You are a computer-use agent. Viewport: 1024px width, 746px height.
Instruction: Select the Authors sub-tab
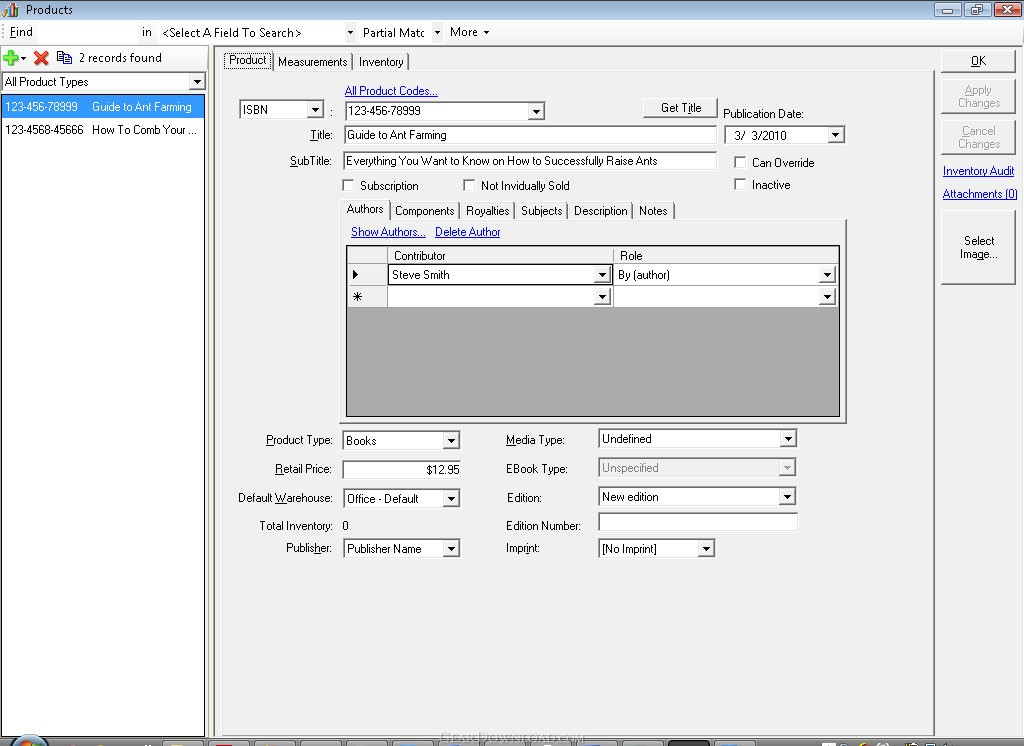(x=364, y=209)
